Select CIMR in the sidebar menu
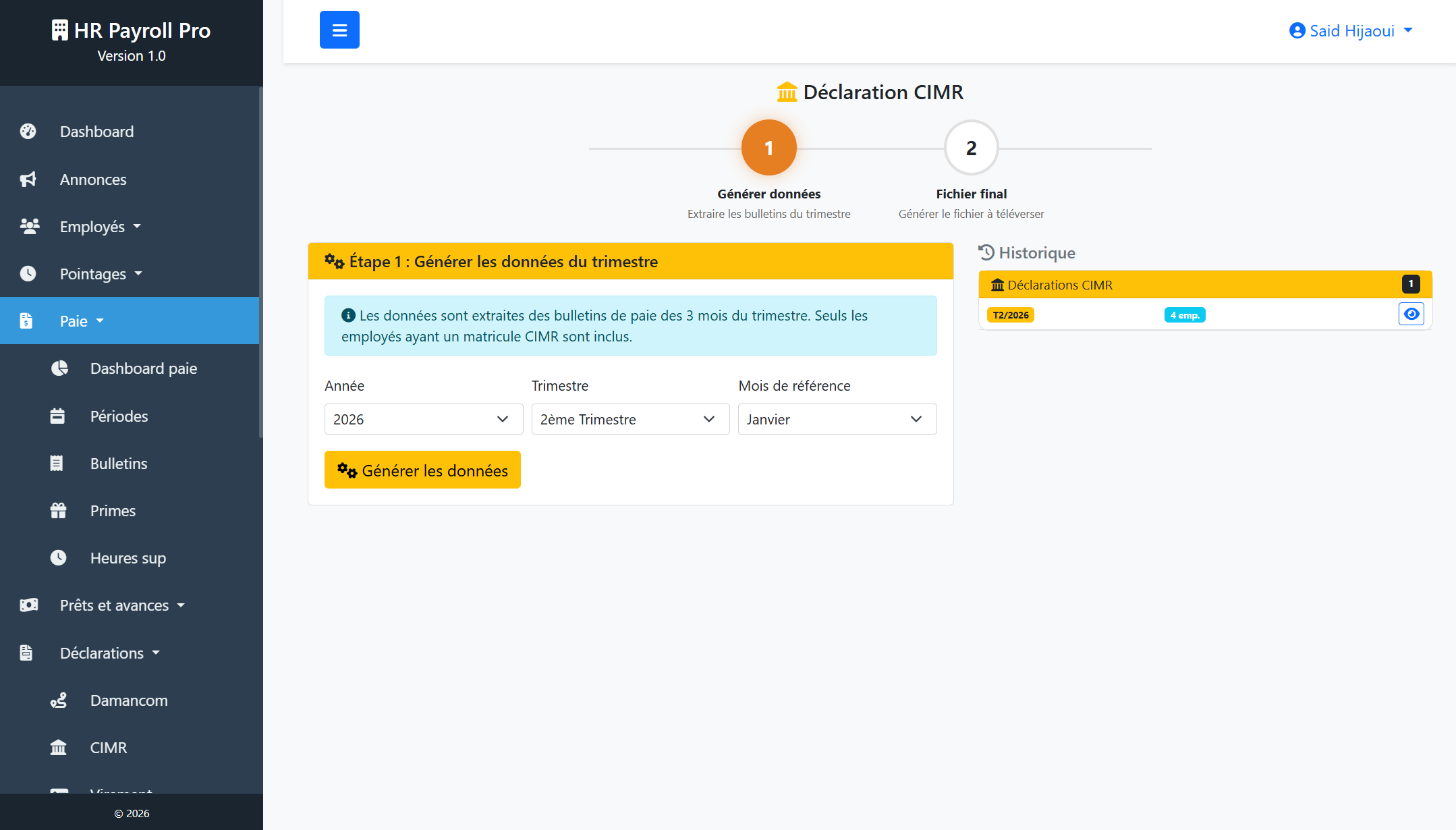1456x830 pixels. tap(130, 748)
